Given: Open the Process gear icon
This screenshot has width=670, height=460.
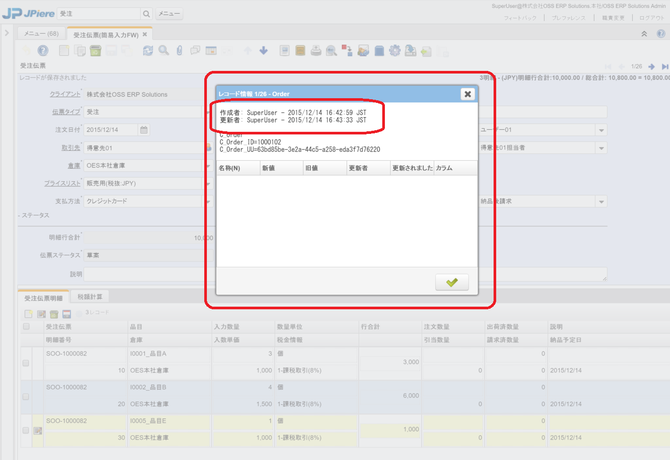Looking at the screenshot, I should (x=395, y=51).
